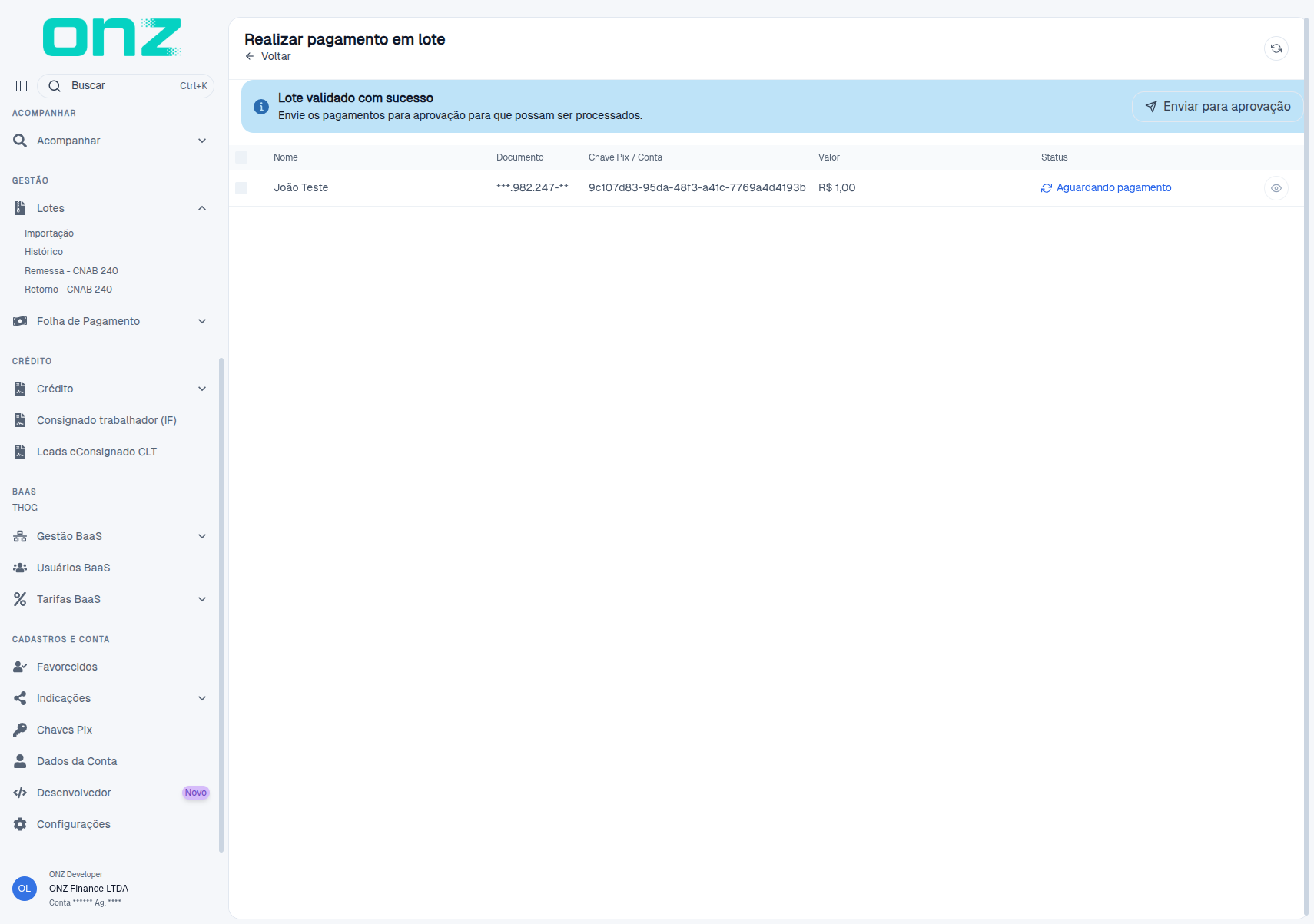1314x924 pixels.
Task: Click the Chaves Pix key icon
Action: click(x=20, y=730)
